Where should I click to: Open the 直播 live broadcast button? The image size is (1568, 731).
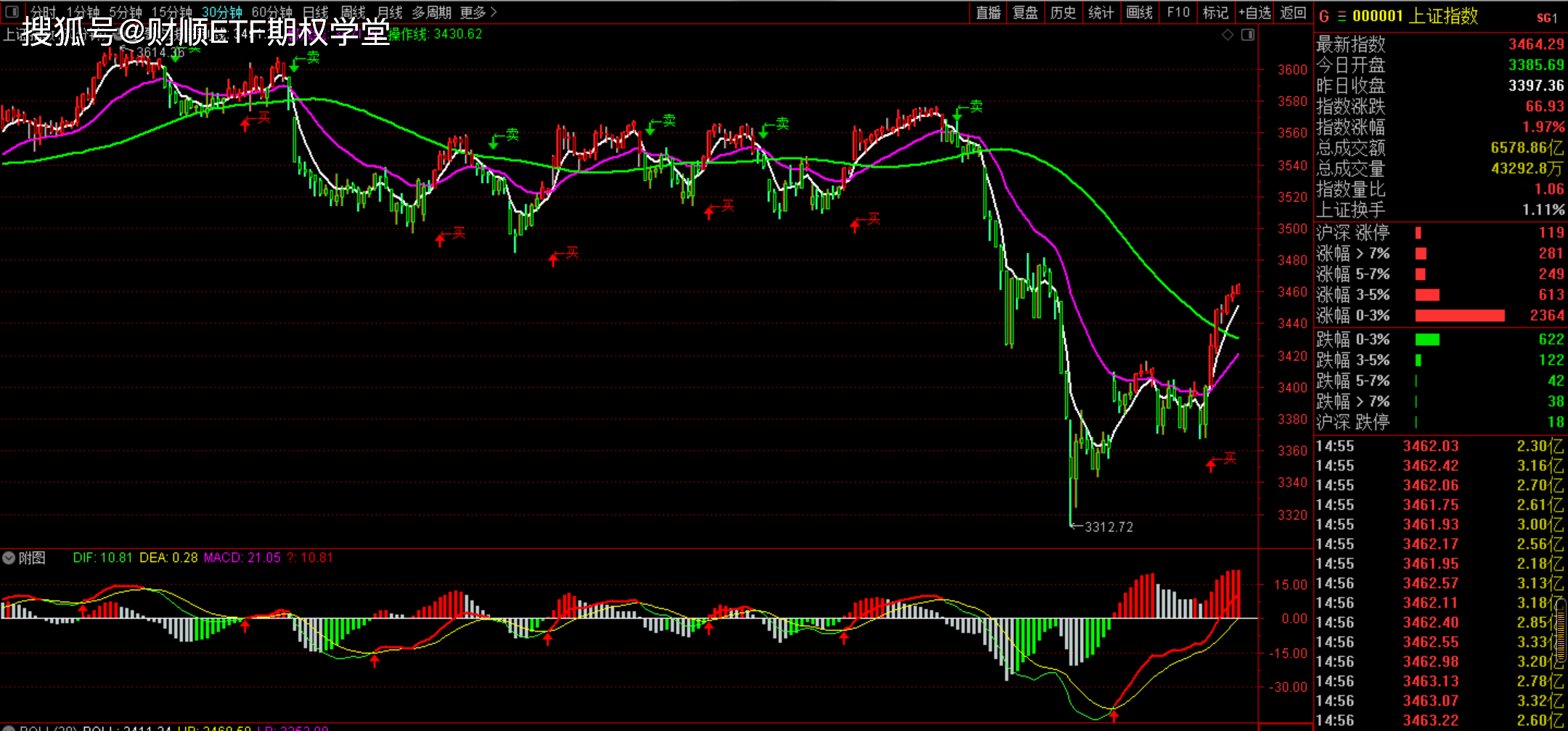pyautogui.click(x=988, y=12)
